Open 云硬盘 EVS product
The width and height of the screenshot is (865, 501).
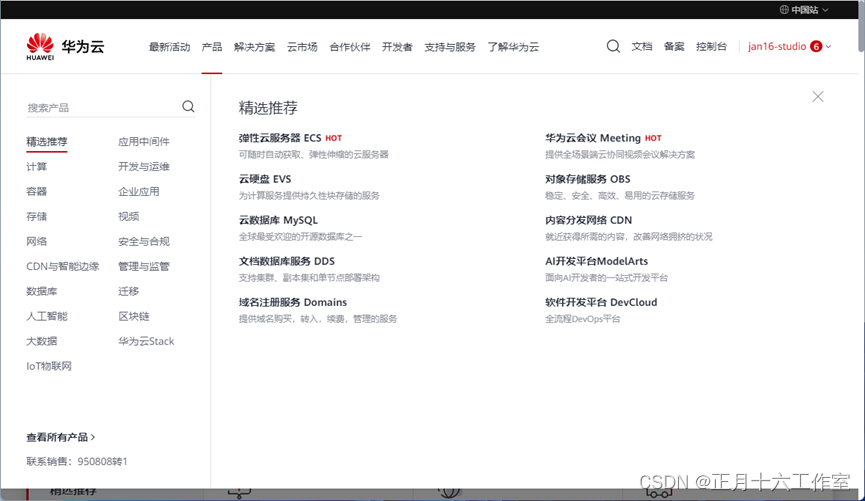pyautogui.click(x=265, y=179)
